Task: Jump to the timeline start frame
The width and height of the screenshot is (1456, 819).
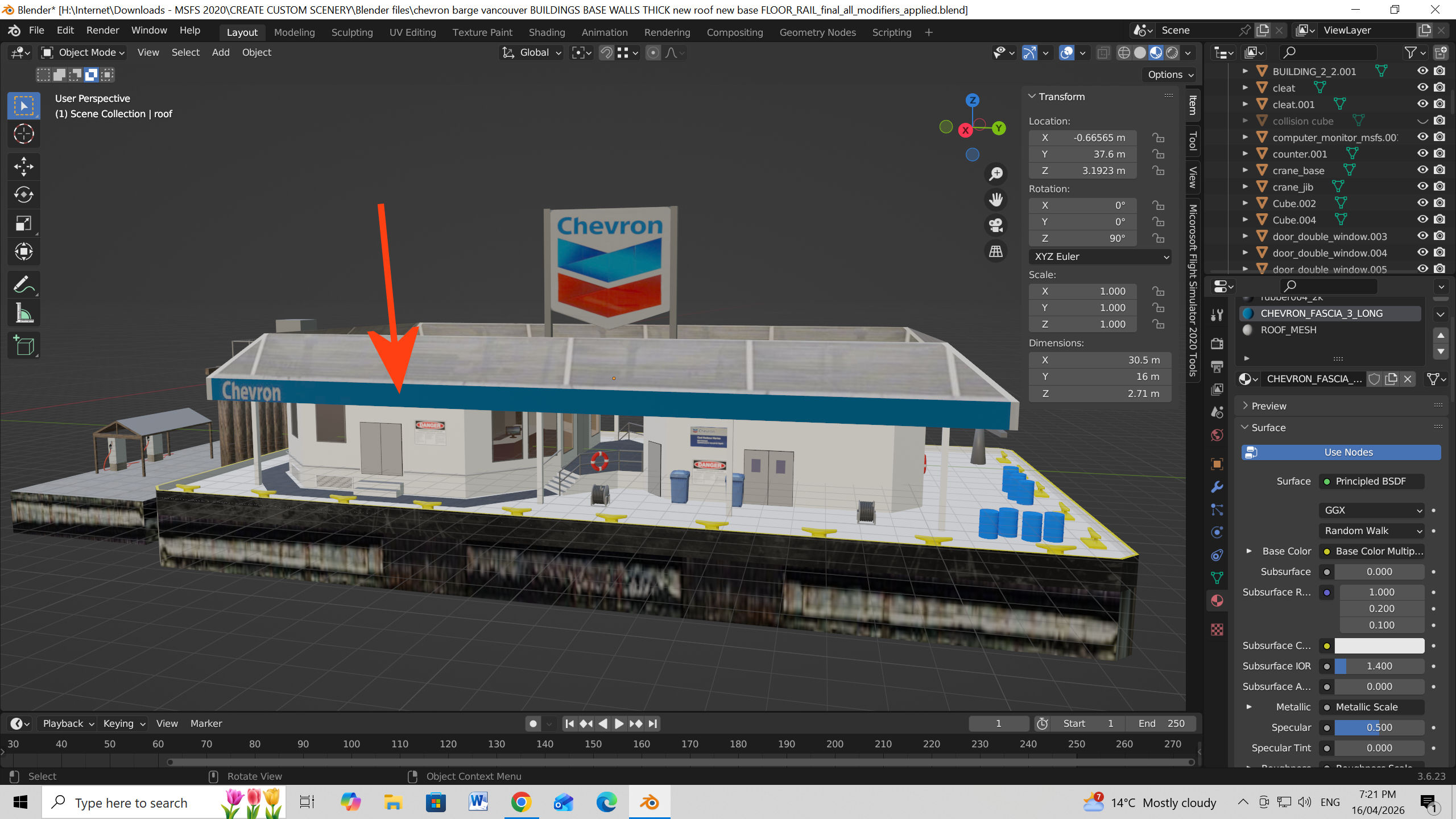Action: pyautogui.click(x=569, y=723)
